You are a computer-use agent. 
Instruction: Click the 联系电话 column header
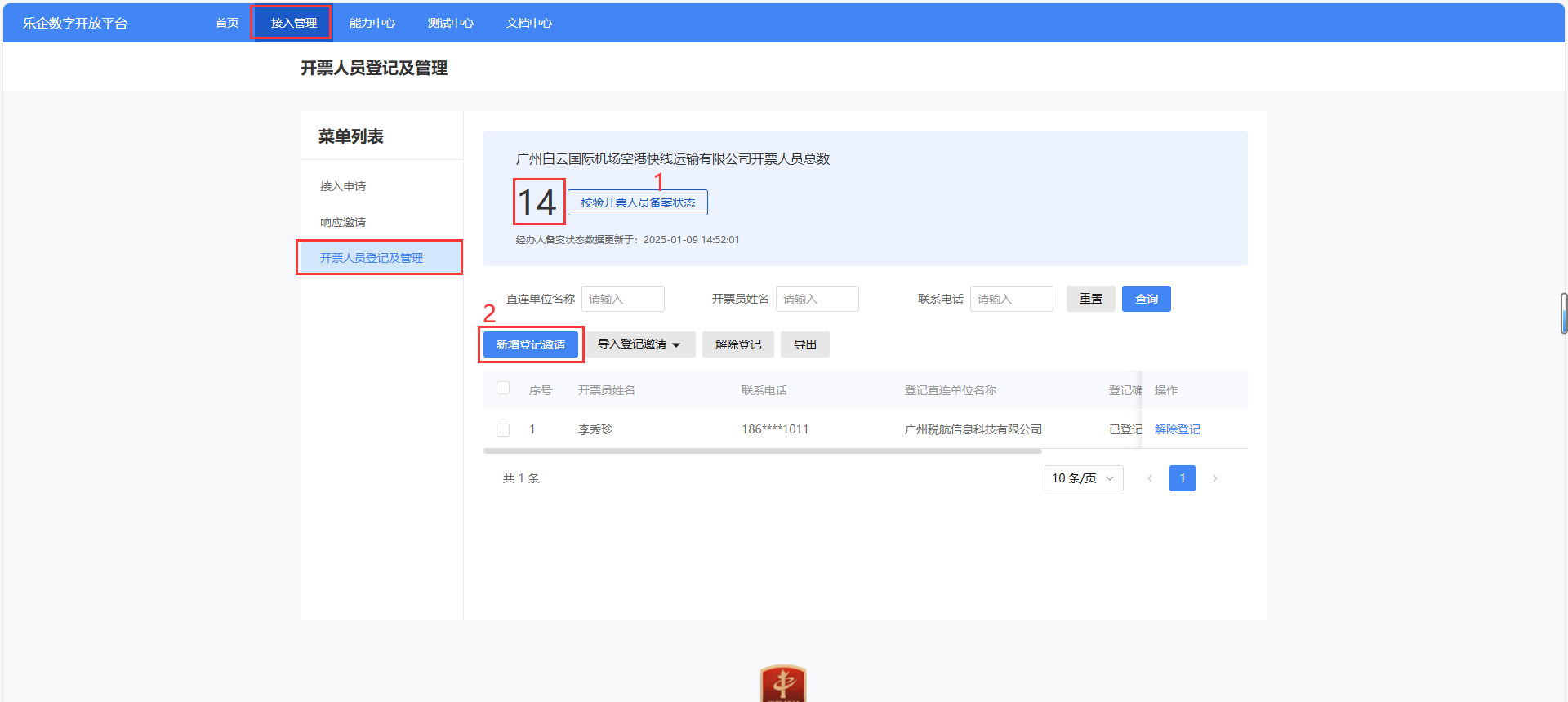764,390
